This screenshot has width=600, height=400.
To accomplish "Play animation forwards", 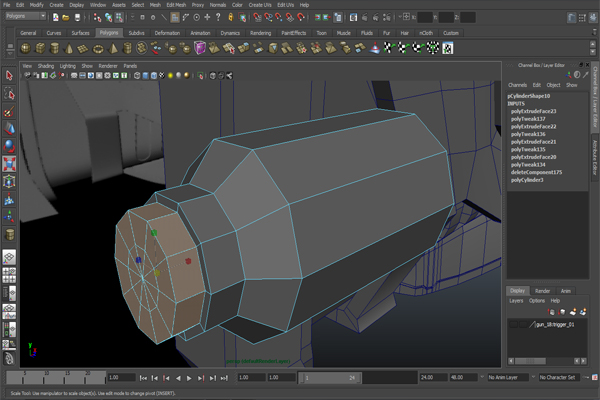I will tap(189, 378).
